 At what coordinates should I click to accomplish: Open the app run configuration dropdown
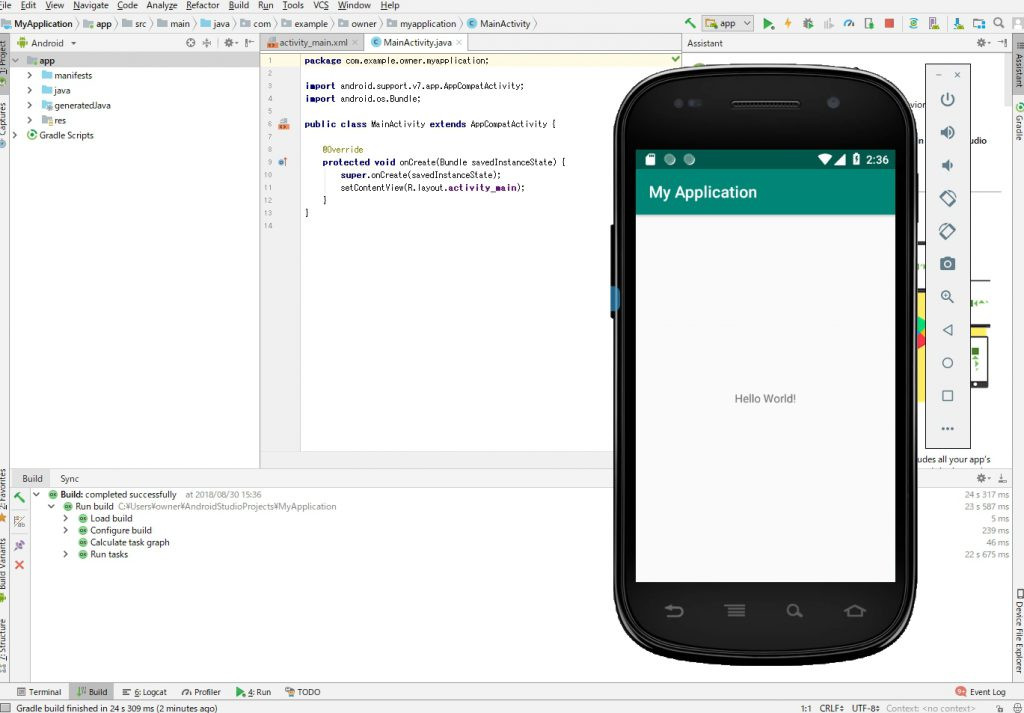click(x=728, y=23)
